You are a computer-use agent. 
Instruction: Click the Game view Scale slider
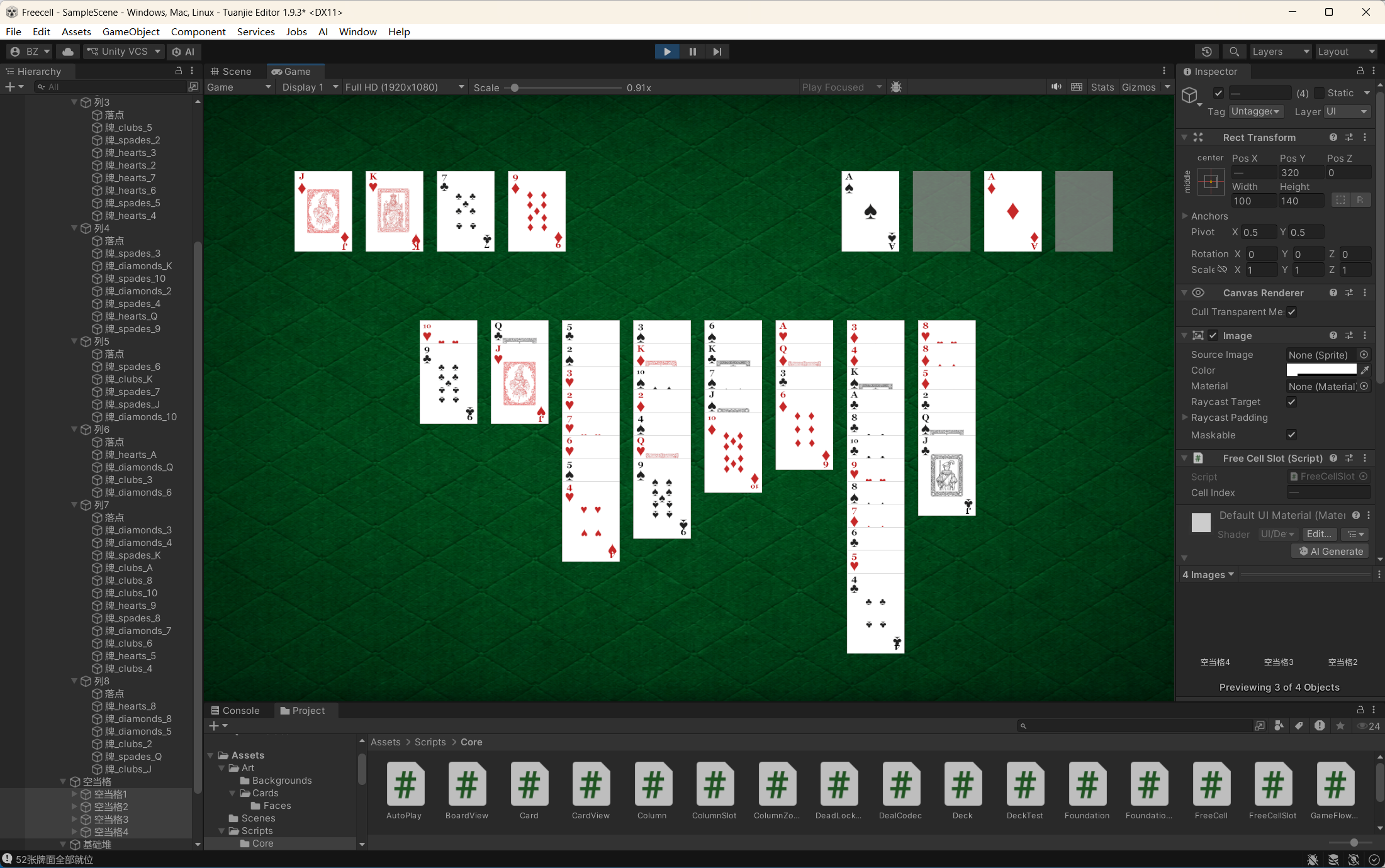564,87
